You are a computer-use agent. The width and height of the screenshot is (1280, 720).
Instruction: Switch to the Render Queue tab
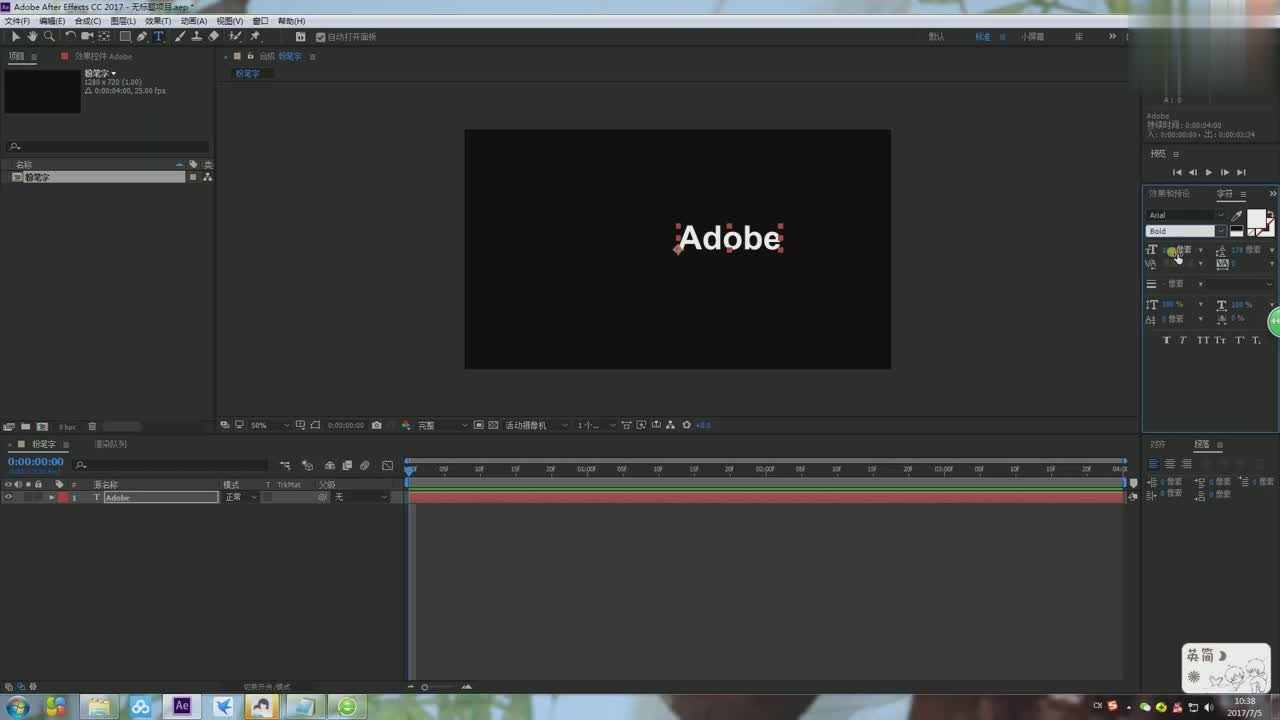[110, 444]
